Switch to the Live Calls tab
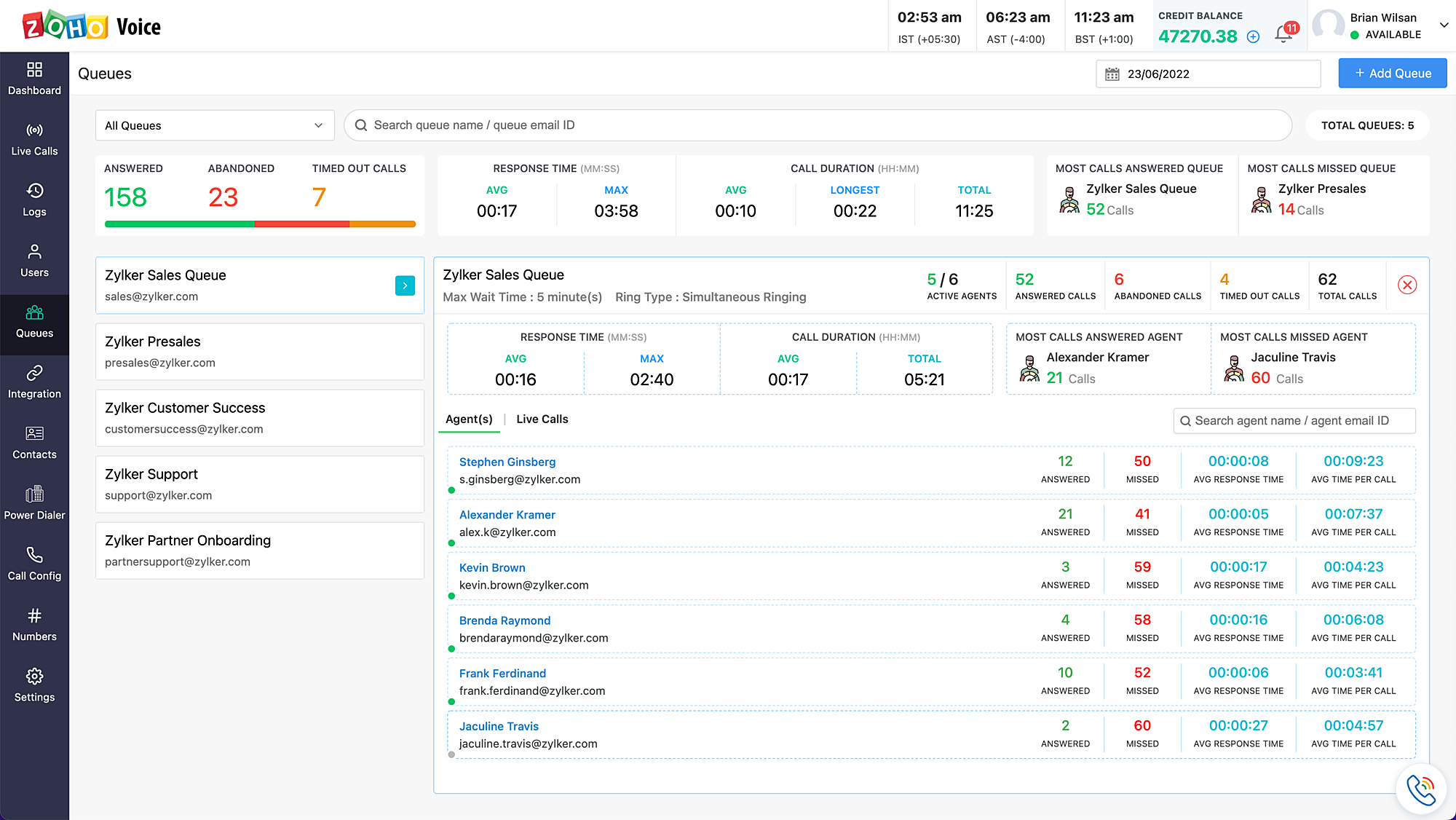 pos(542,419)
